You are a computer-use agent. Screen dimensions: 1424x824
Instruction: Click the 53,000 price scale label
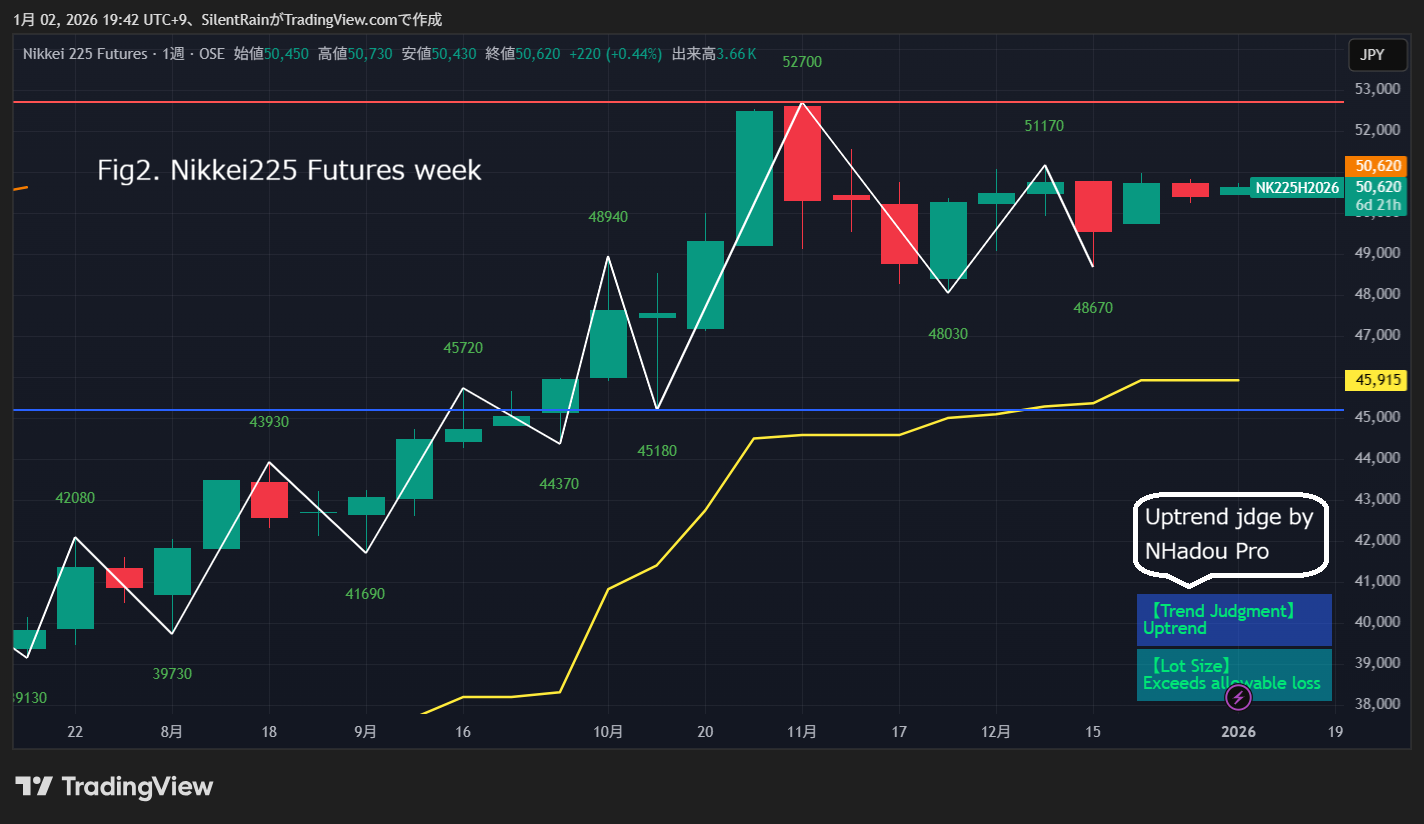click(x=1377, y=89)
